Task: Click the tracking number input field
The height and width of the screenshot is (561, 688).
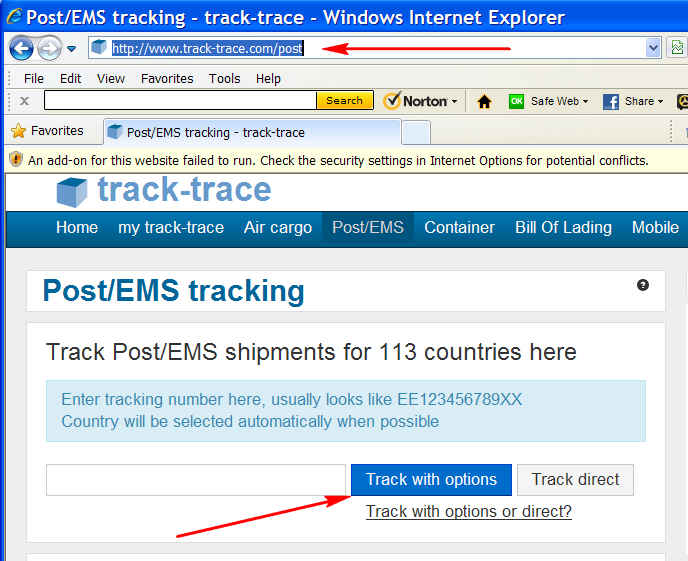Action: coord(196,480)
